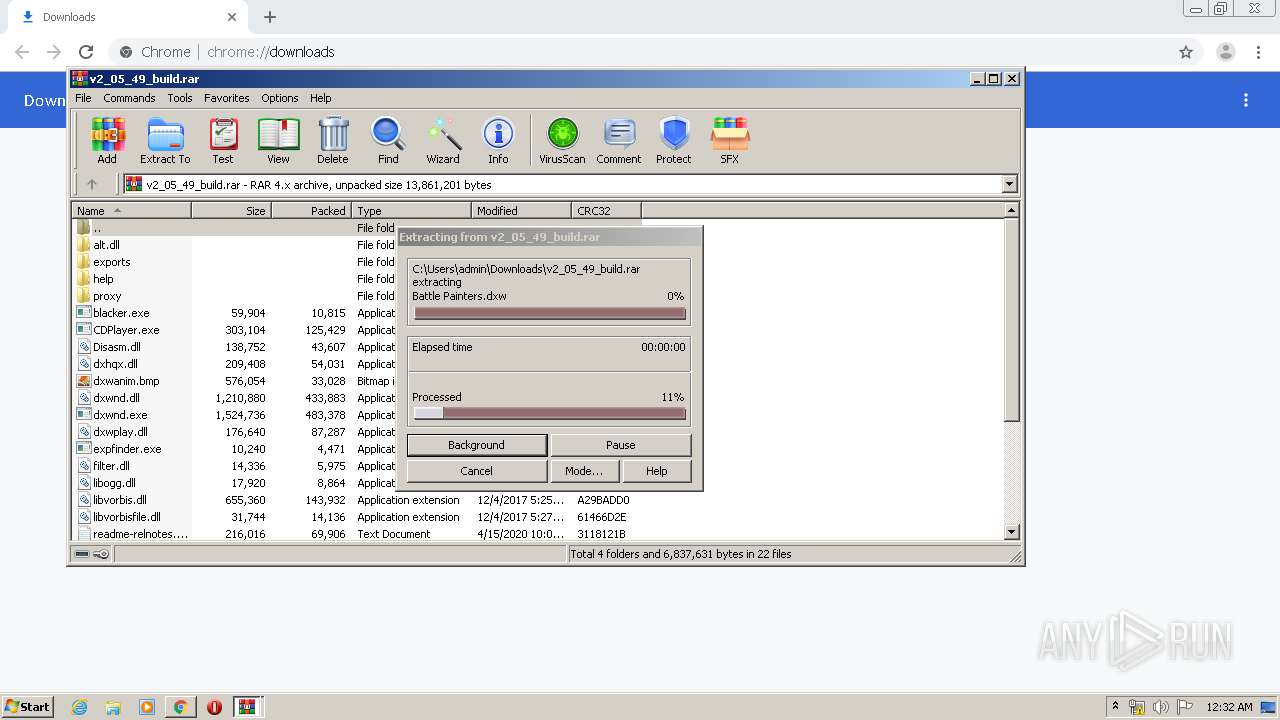Cancel the extraction
This screenshot has height=720, width=1280.
coord(476,471)
